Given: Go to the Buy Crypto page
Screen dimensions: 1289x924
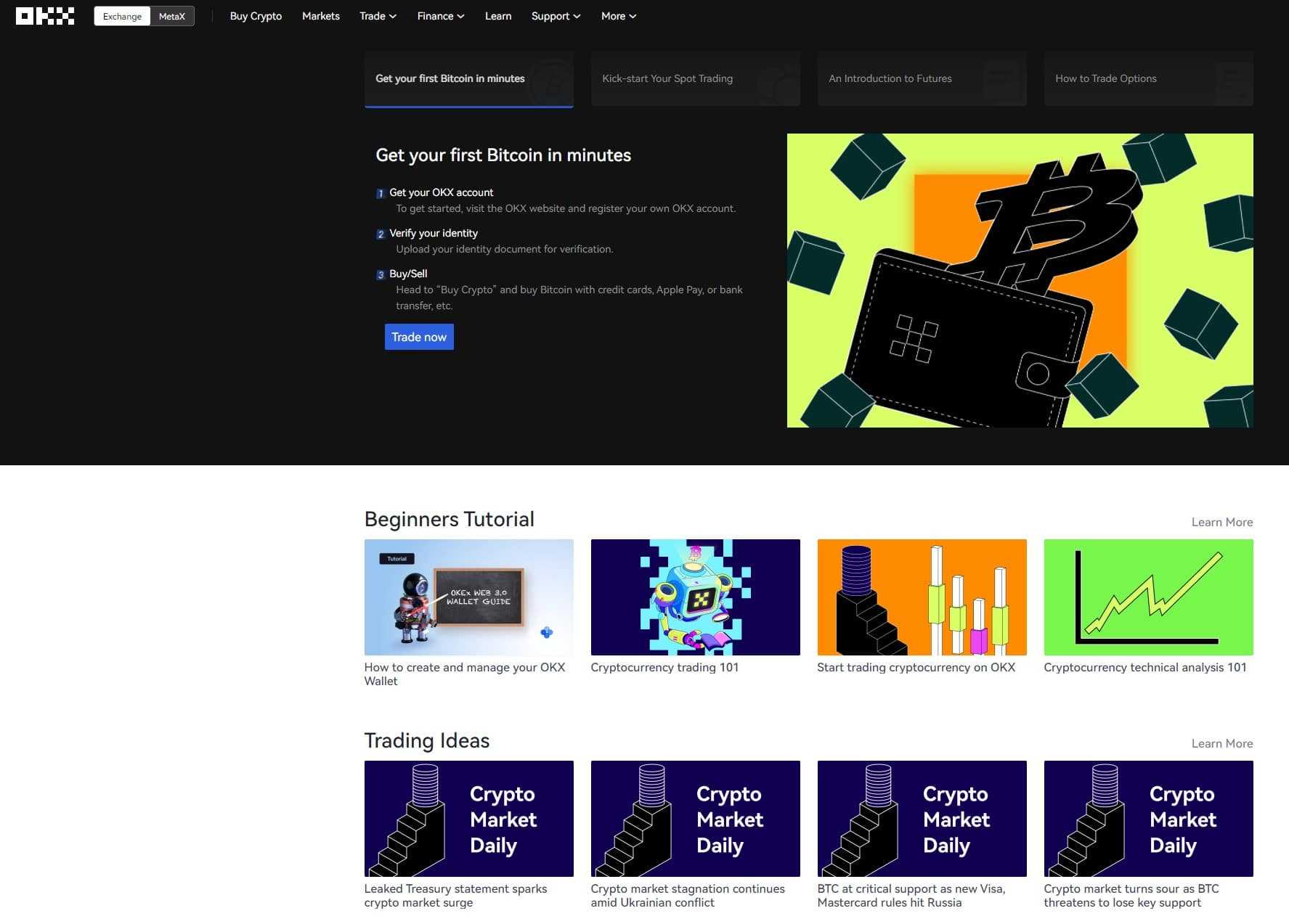Looking at the screenshot, I should point(256,16).
